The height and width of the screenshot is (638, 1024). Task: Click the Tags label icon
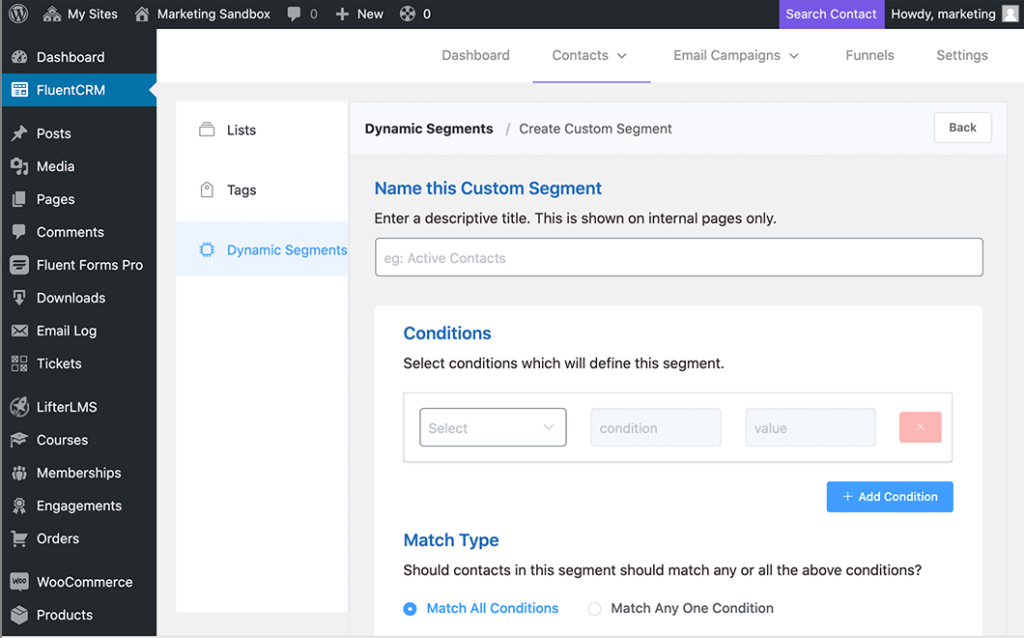click(x=207, y=189)
